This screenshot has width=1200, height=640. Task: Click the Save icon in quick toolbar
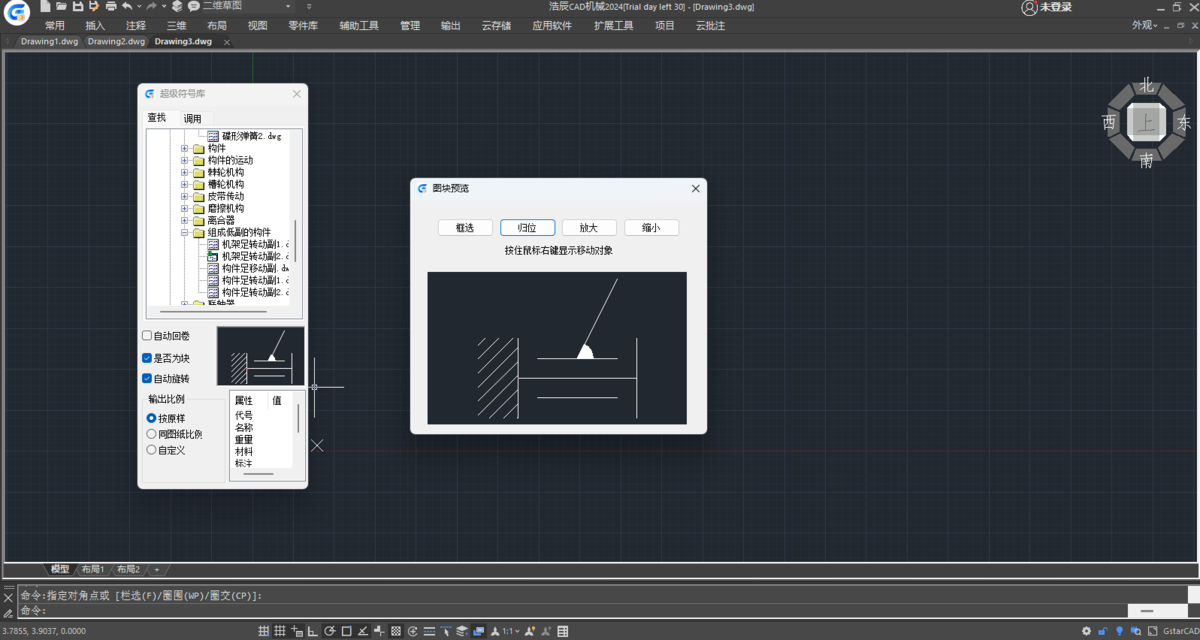tap(78, 6)
